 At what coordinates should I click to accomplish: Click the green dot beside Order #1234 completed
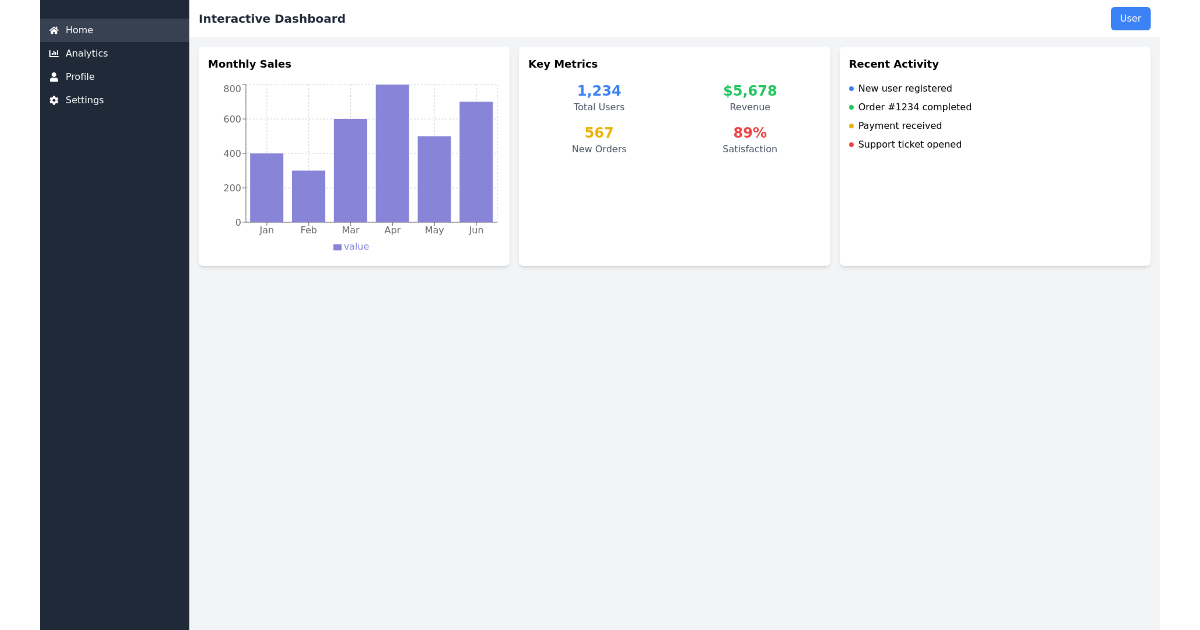click(853, 107)
